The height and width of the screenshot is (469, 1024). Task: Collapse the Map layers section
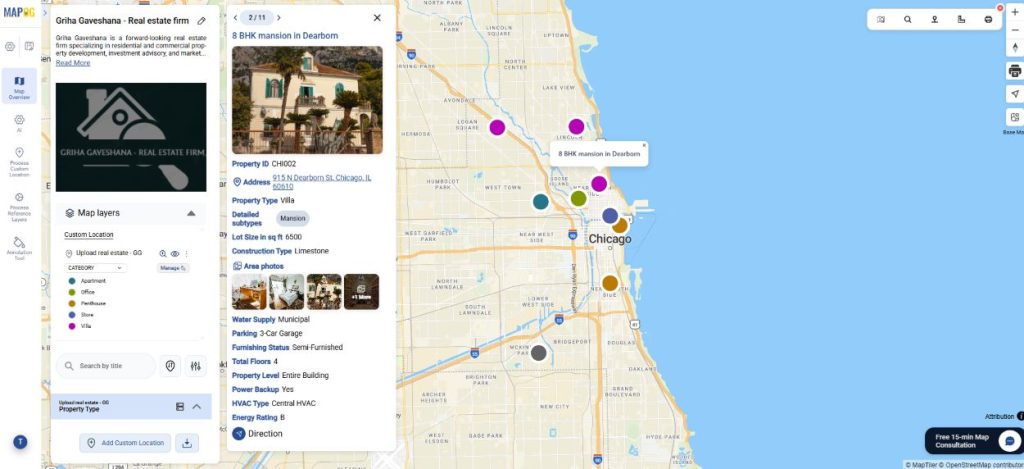click(191, 213)
